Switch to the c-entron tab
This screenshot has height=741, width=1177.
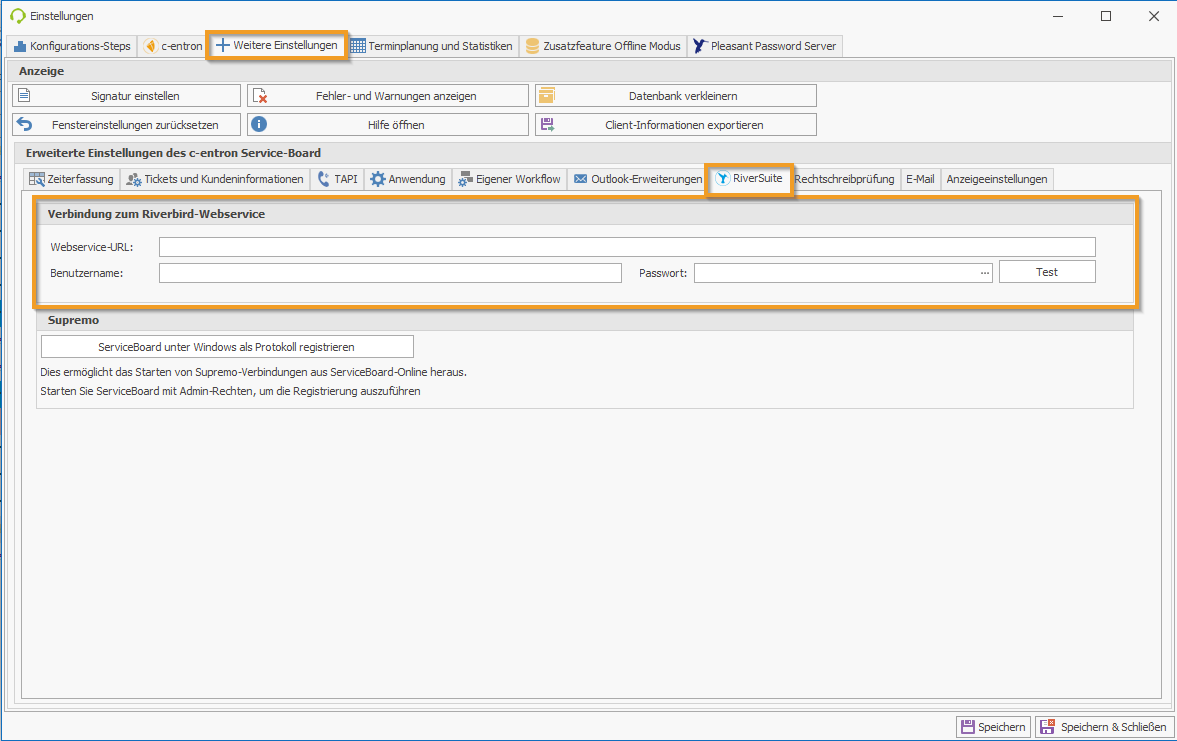pos(173,46)
